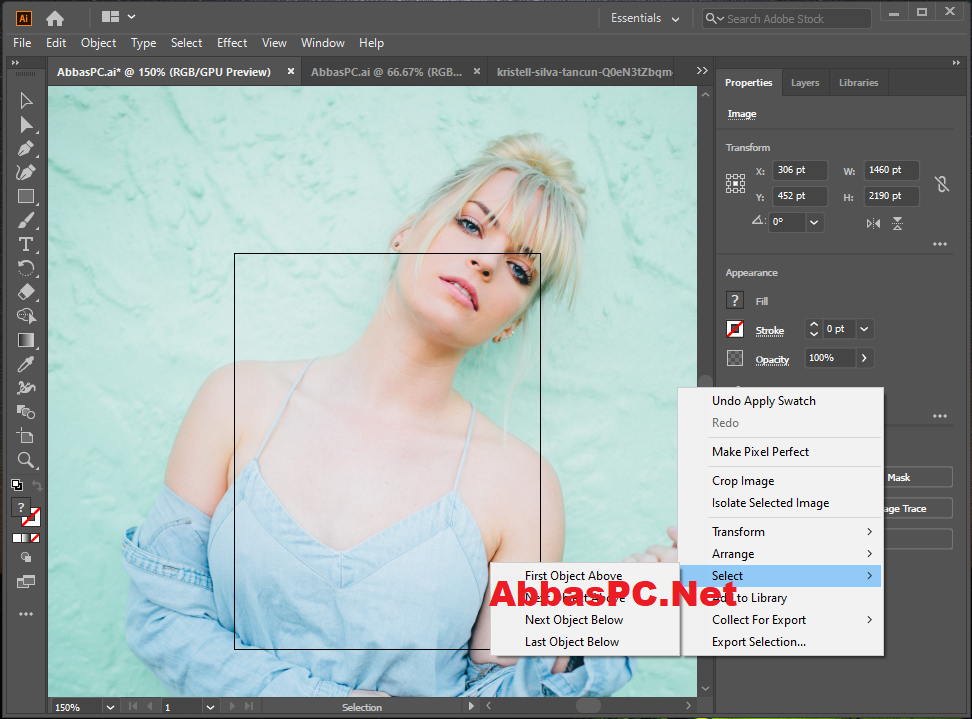
Task: Select Next Object Below
Action: 585,620
